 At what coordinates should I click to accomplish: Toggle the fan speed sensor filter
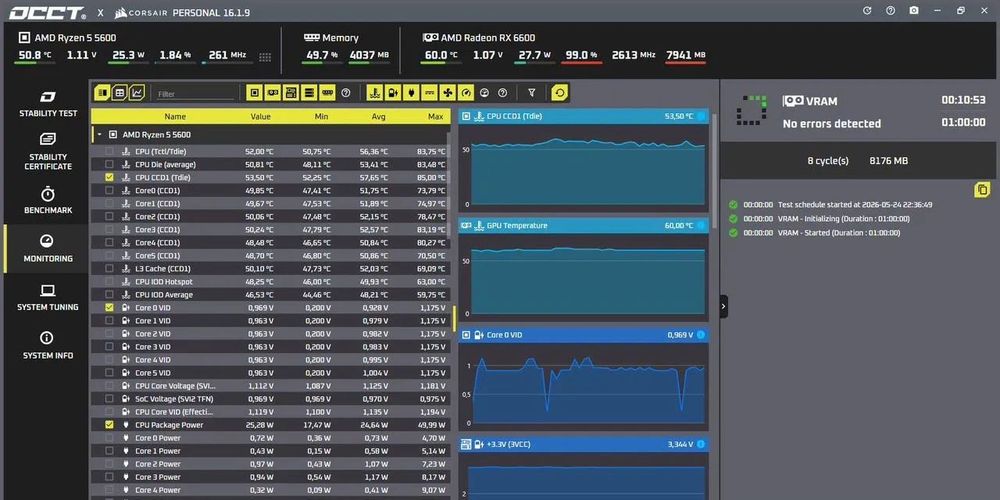pos(448,93)
